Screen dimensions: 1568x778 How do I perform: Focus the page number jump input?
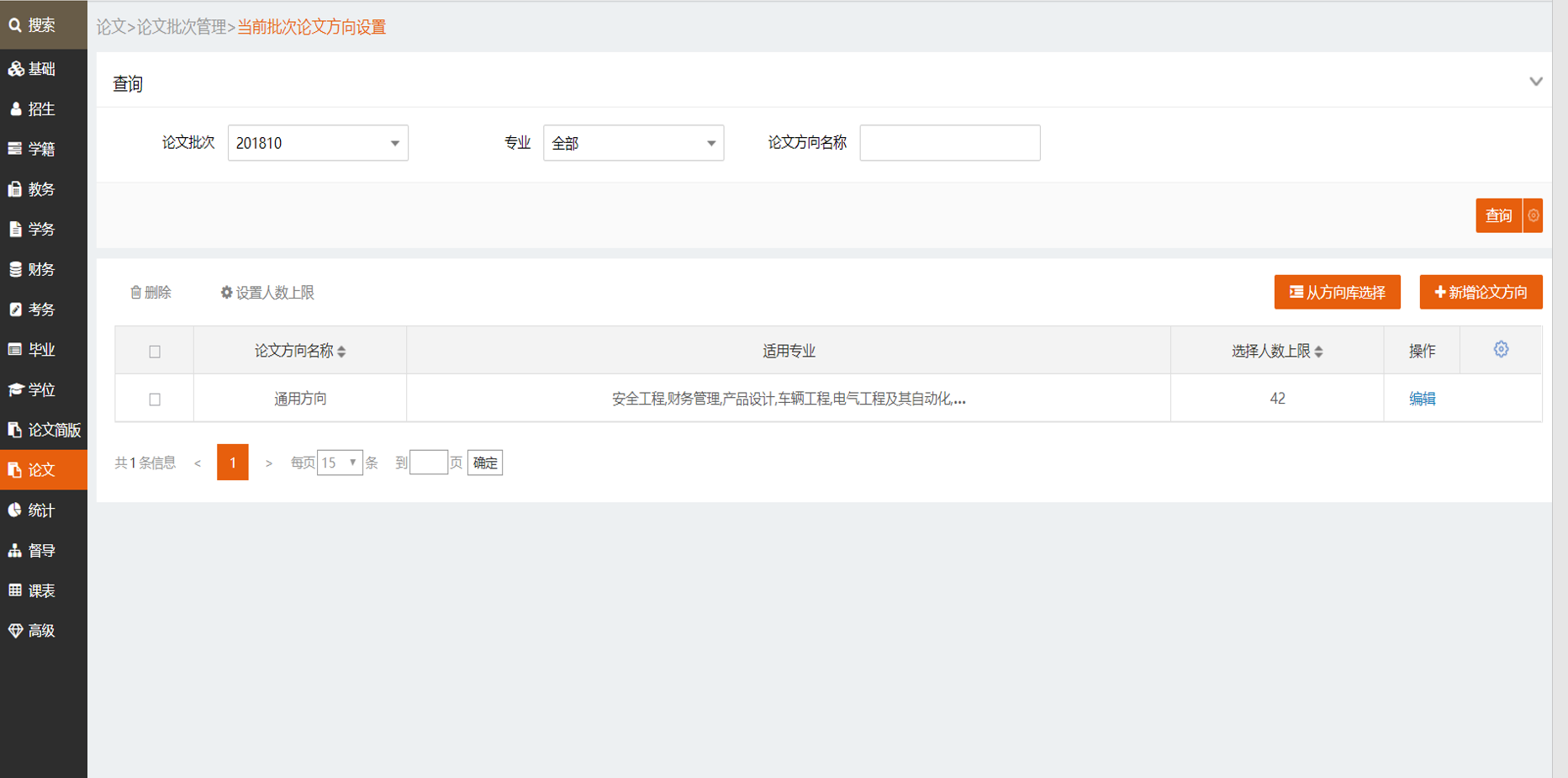(x=428, y=463)
